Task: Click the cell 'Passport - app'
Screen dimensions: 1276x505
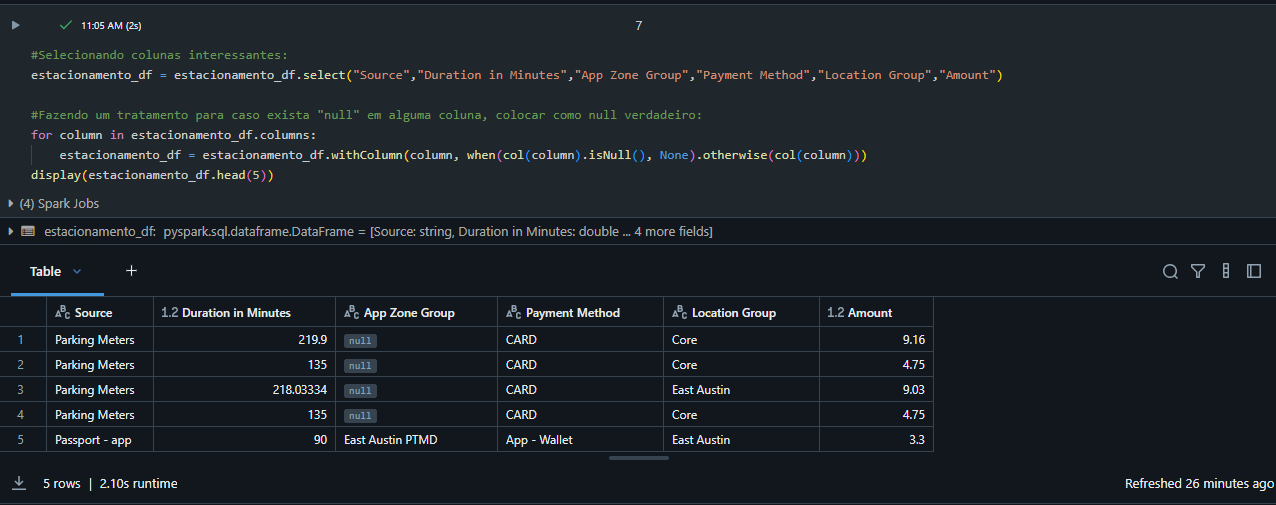Action: pyautogui.click(x=100, y=439)
